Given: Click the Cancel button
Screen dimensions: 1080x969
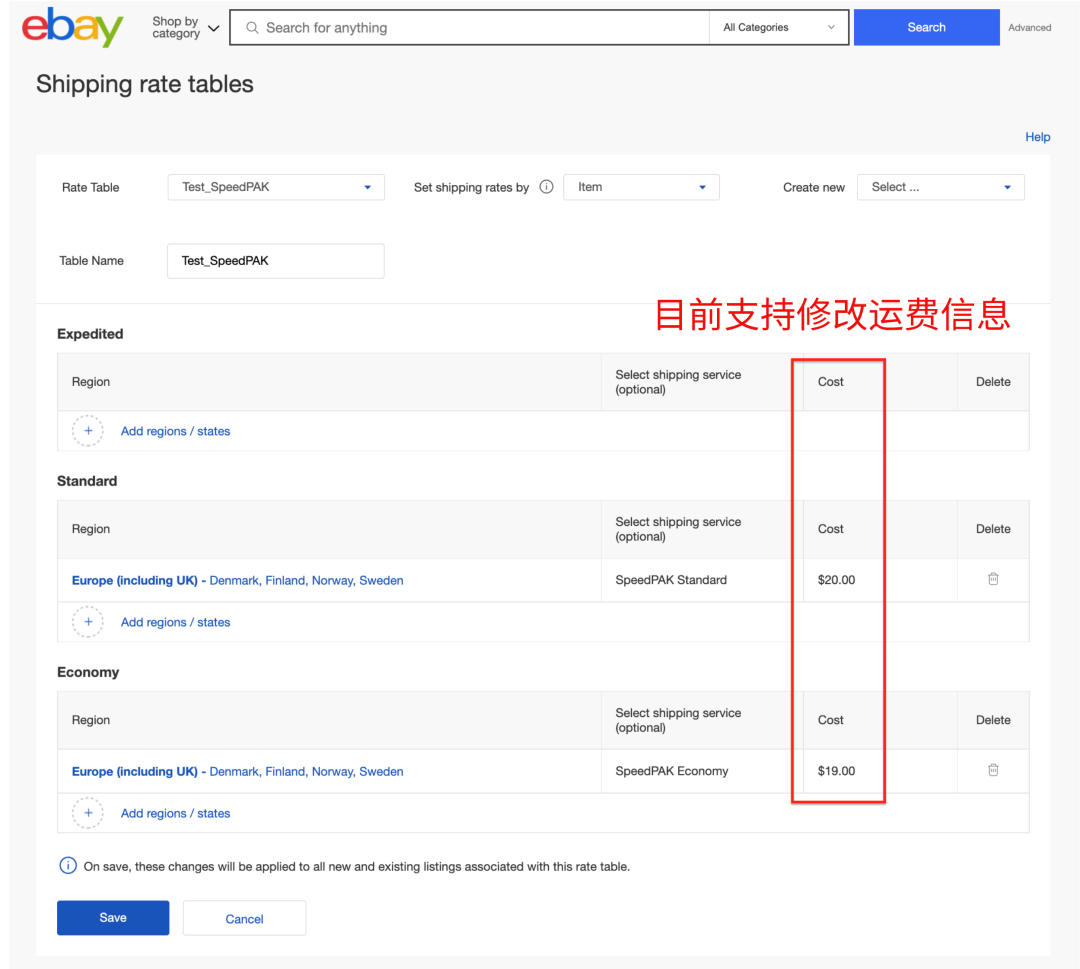Looking at the screenshot, I should coord(245,918).
